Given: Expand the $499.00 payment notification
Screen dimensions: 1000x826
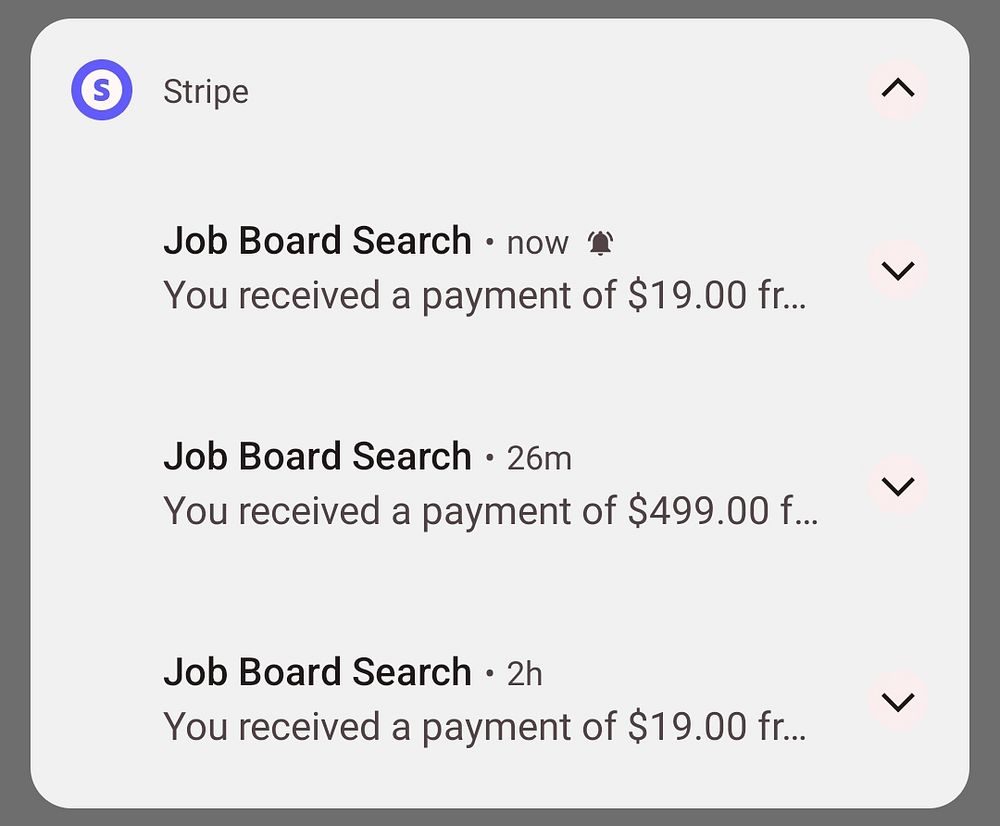Looking at the screenshot, I should coord(898,486).
